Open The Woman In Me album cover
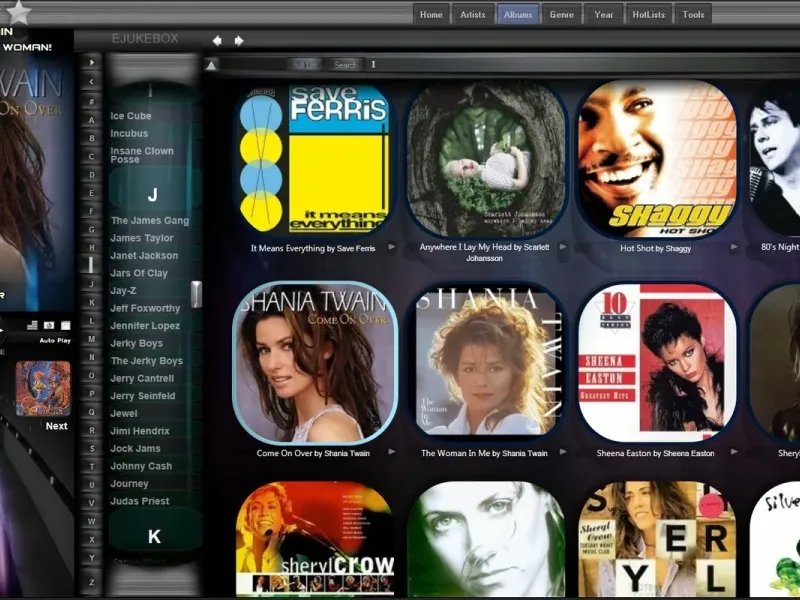Image resolution: width=800 pixels, height=600 pixels. pyautogui.click(x=485, y=362)
